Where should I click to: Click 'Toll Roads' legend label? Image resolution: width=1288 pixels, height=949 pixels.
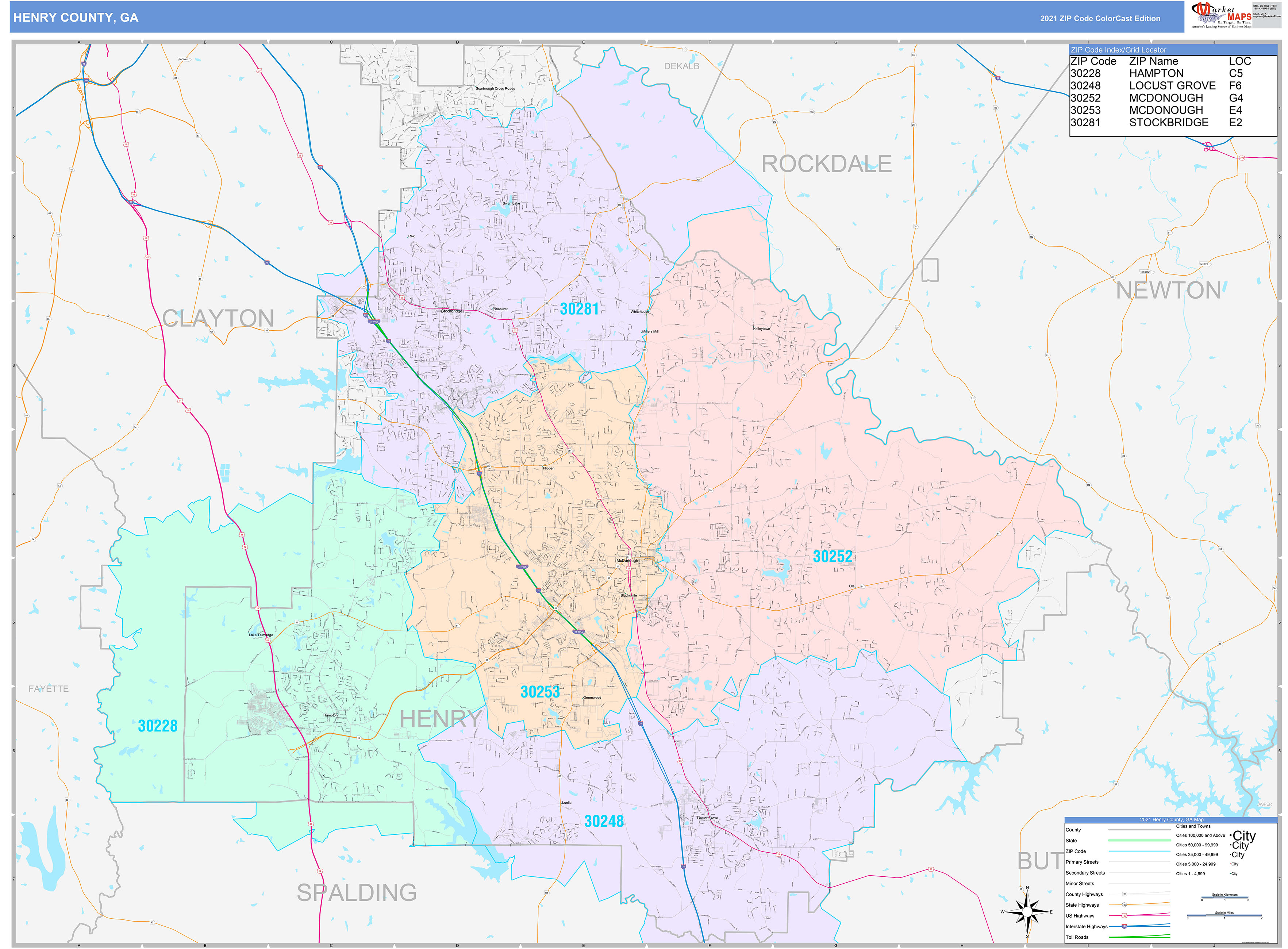point(1077,938)
